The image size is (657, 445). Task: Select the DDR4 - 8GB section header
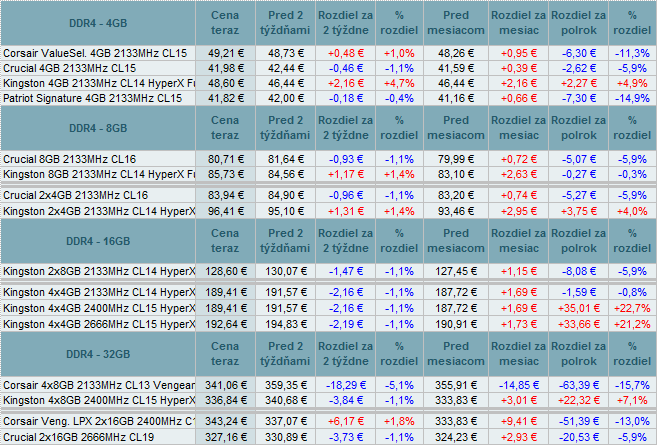[x=98, y=128]
